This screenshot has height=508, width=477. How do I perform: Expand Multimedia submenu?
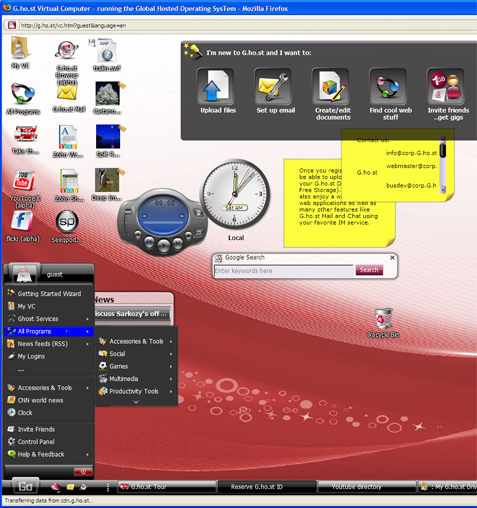[x=136, y=379]
